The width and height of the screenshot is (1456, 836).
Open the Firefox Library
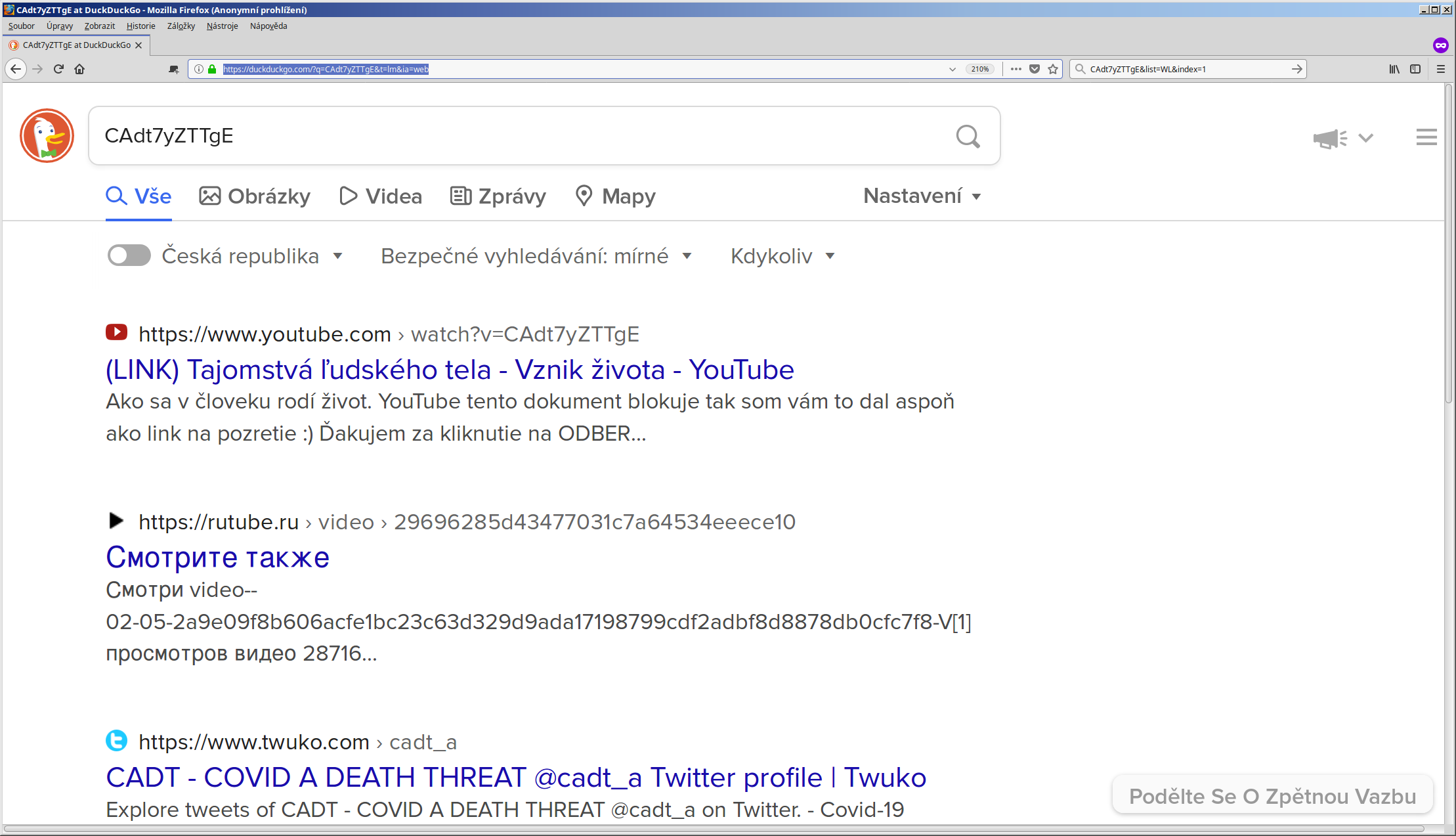pos(1394,69)
